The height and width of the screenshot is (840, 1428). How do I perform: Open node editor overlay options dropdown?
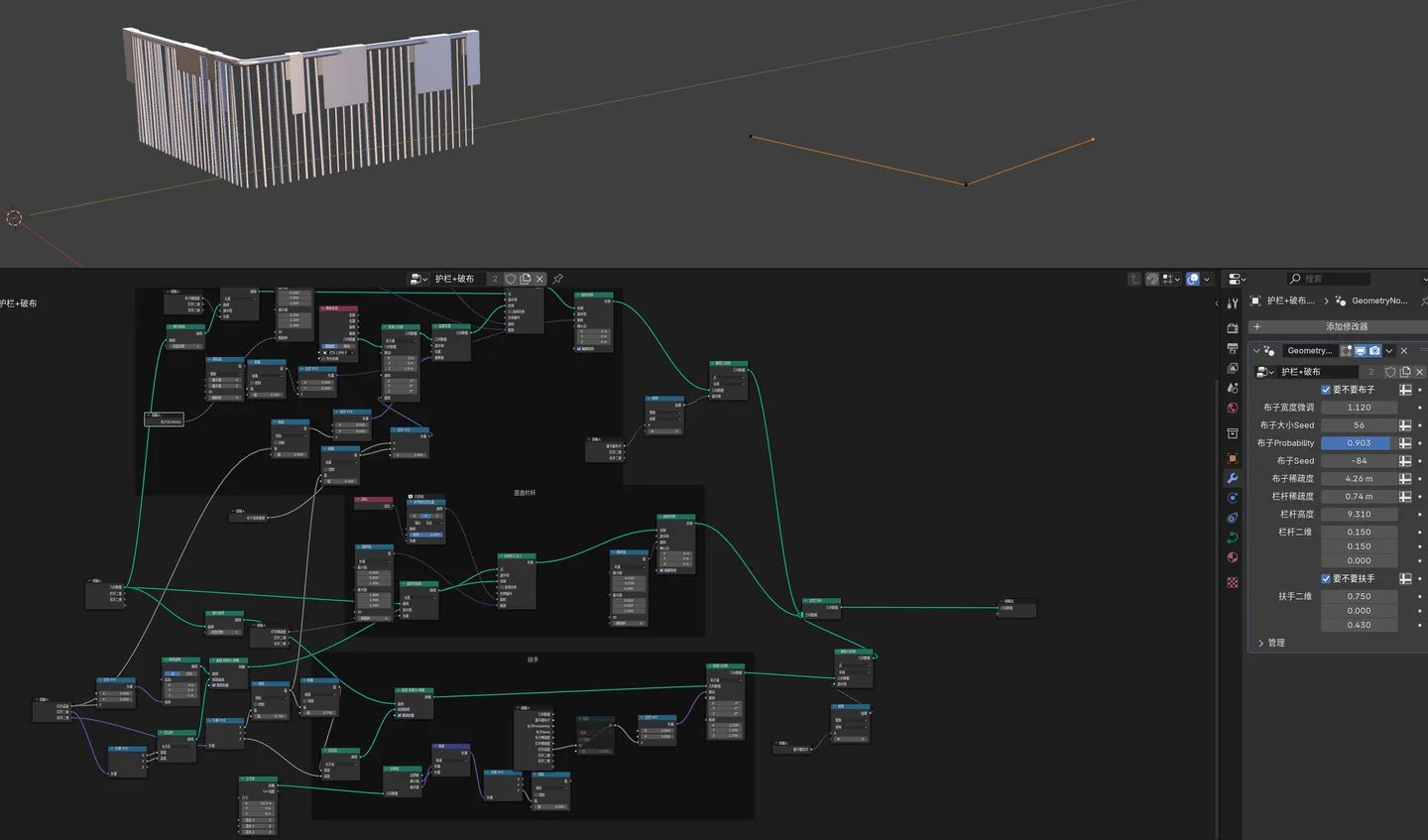(x=1207, y=279)
